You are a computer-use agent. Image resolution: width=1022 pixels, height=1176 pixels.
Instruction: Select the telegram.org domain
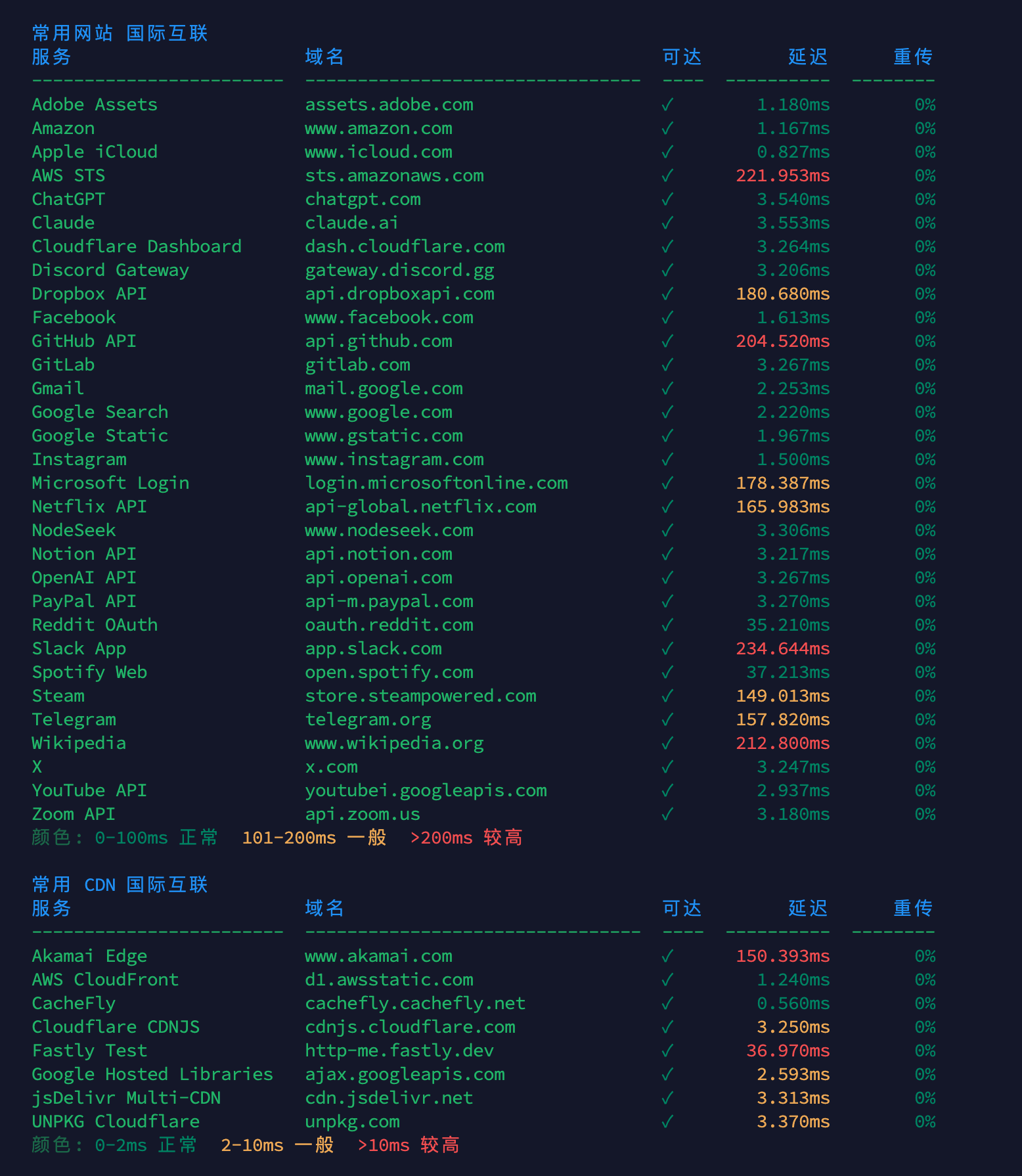[x=368, y=719]
